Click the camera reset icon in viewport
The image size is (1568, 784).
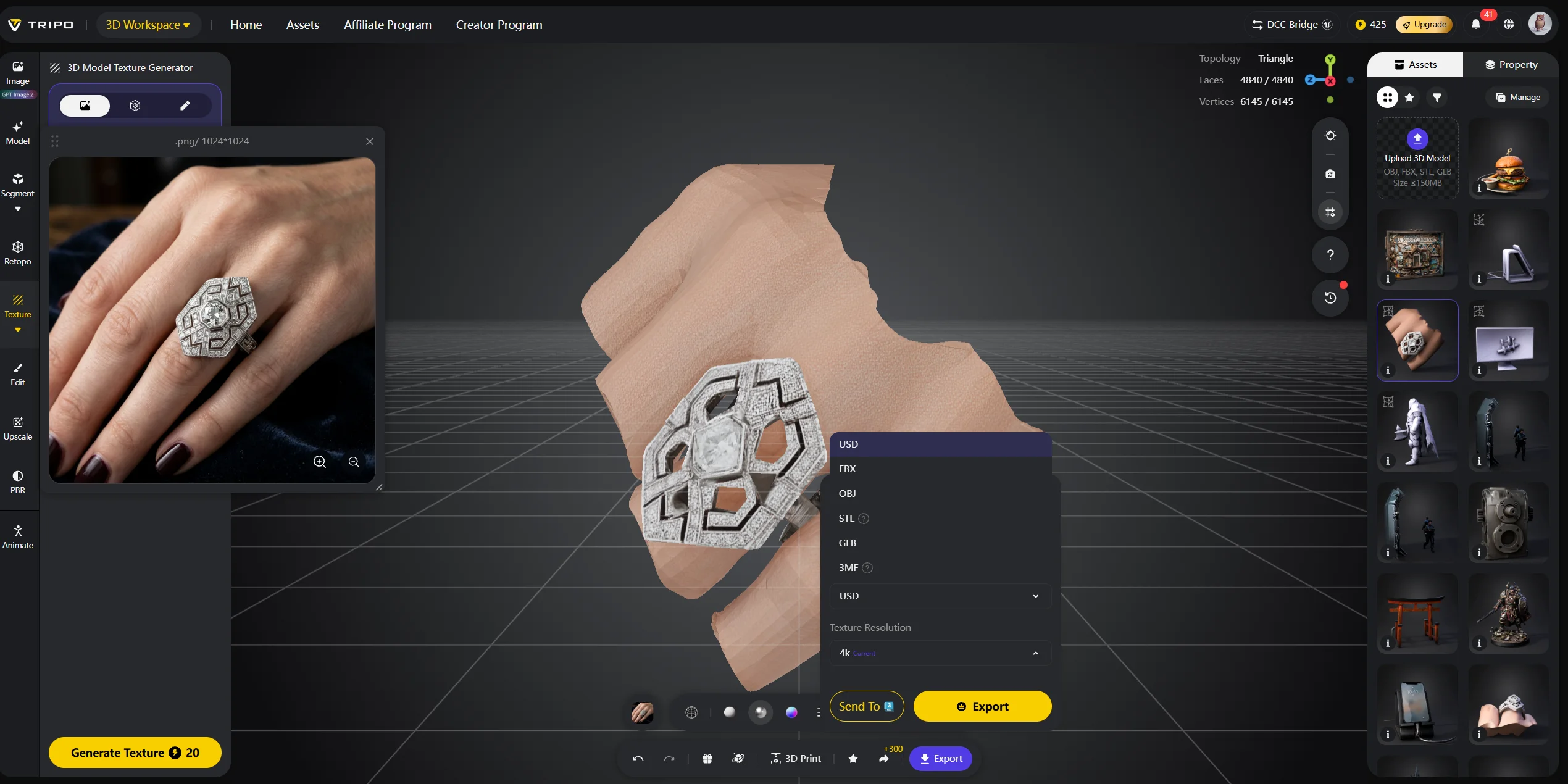pos(1330,174)
